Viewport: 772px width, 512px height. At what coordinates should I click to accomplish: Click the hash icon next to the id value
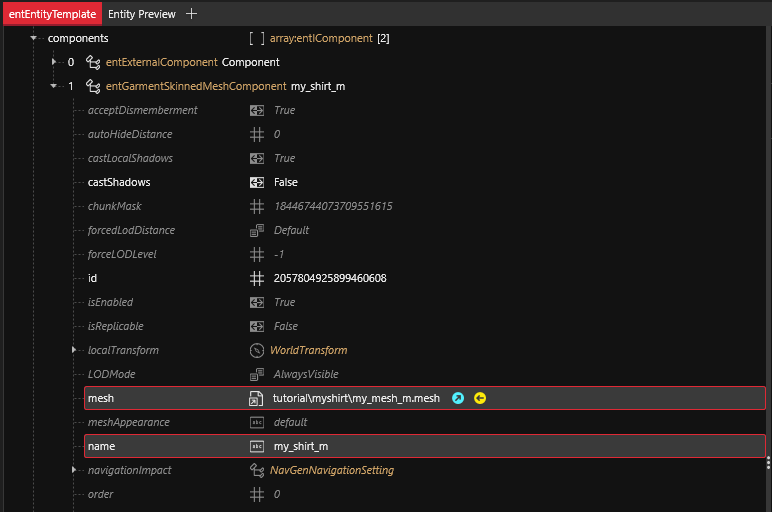pyautogui.click(x=256, y=278)
